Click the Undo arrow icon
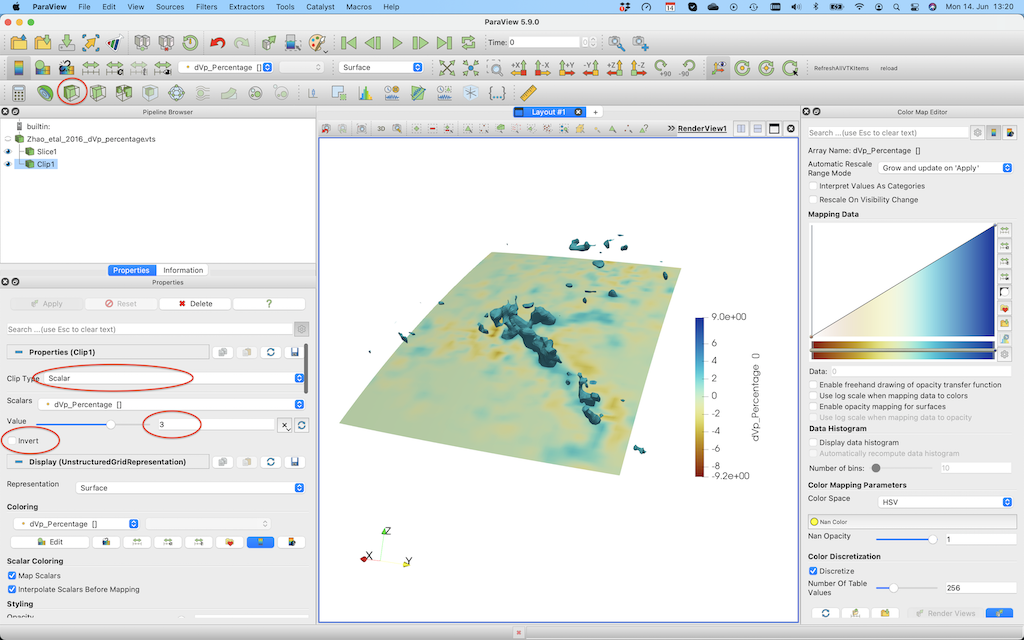This screenshot has height=640, width=1024. (x=217, y=43)
